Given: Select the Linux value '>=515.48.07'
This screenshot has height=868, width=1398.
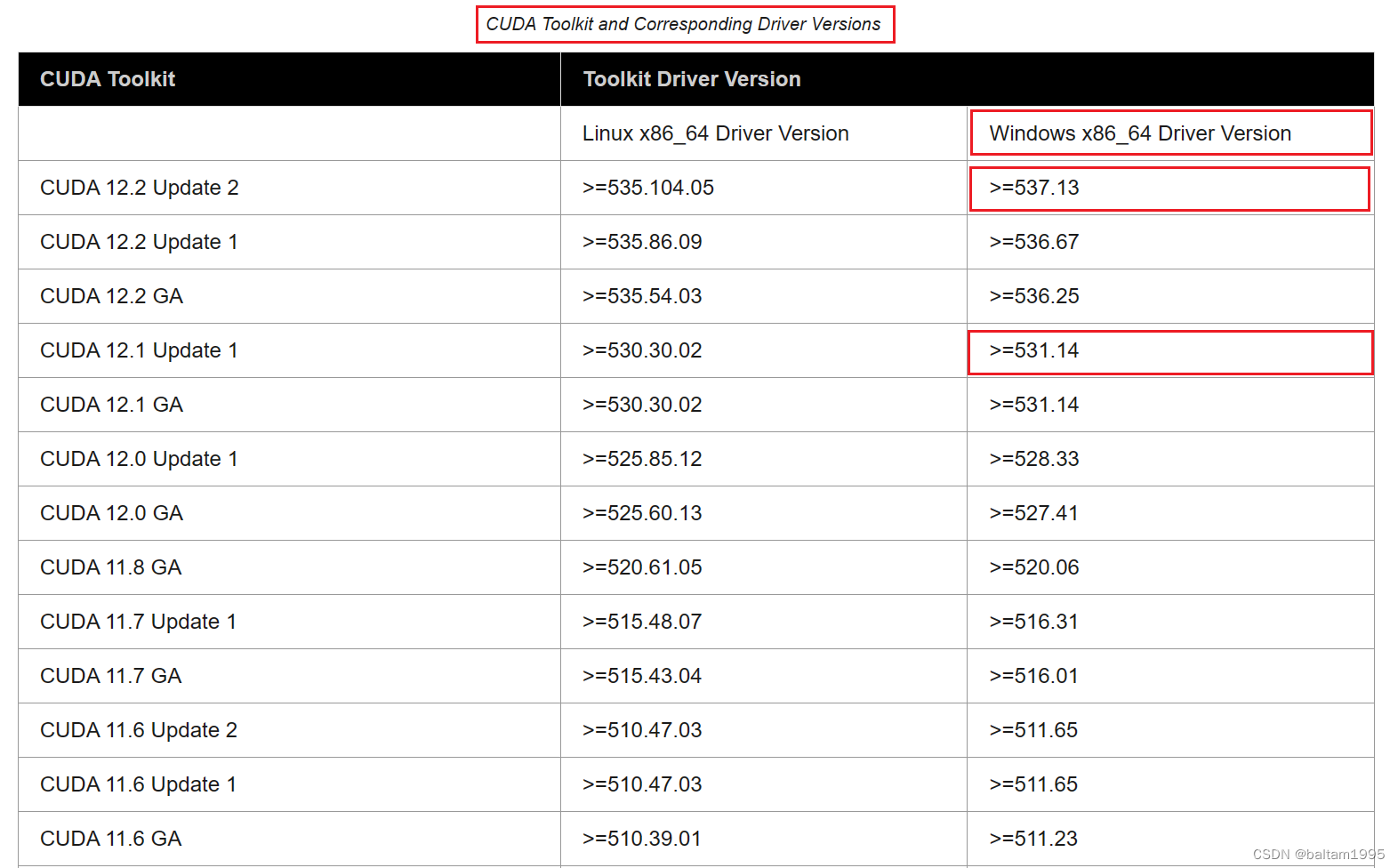Looking at the screenshot, I should pyautogui.click(x=642, y=622).
